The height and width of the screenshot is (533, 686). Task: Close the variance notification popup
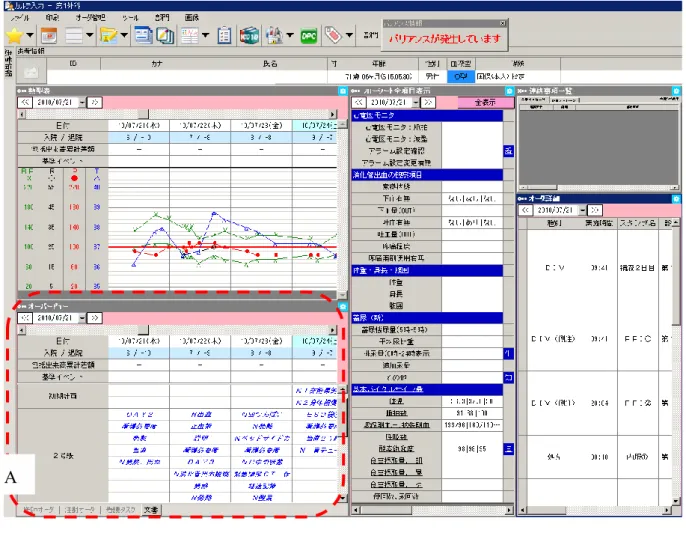(503, 23)
